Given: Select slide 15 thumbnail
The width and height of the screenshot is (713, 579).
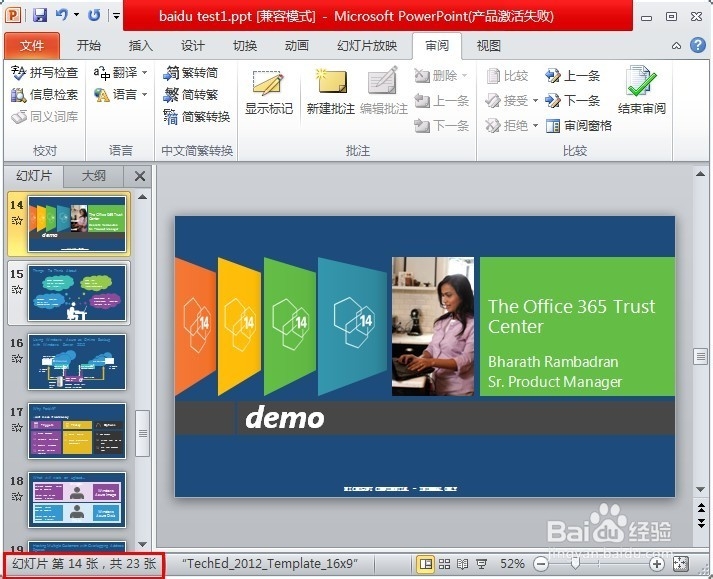Looking at the screenshot, I should tap(77, 293).
